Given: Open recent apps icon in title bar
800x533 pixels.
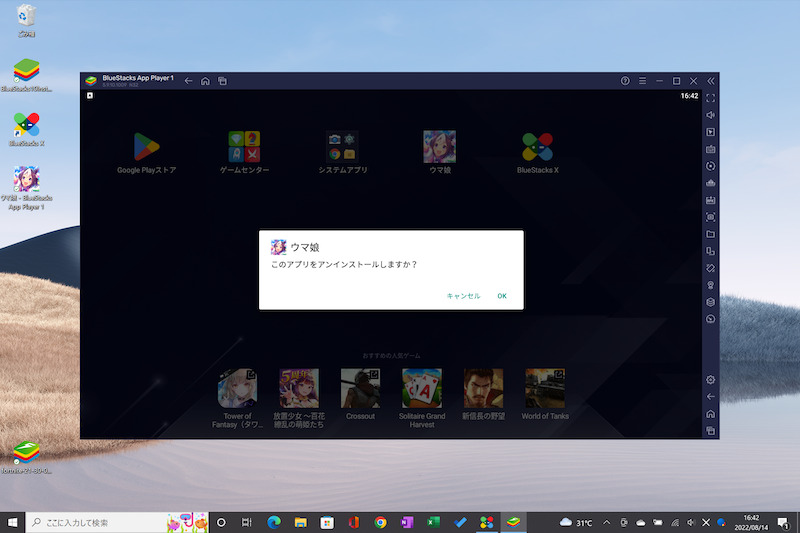Looking at the screenshot, I should point(223,80).
